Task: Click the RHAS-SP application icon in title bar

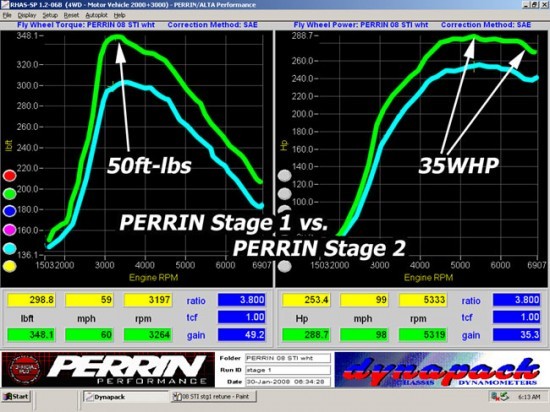Action: [x=5, y=5]
